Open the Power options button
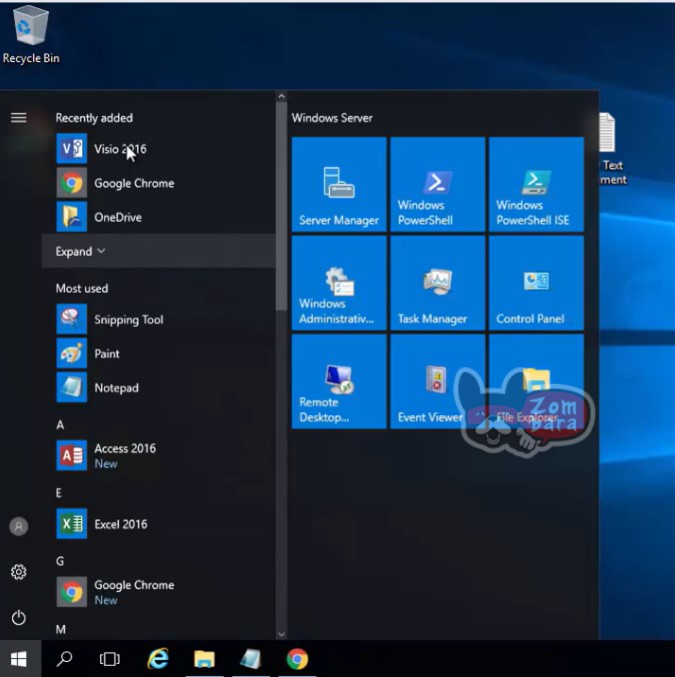 click(19, 618)
